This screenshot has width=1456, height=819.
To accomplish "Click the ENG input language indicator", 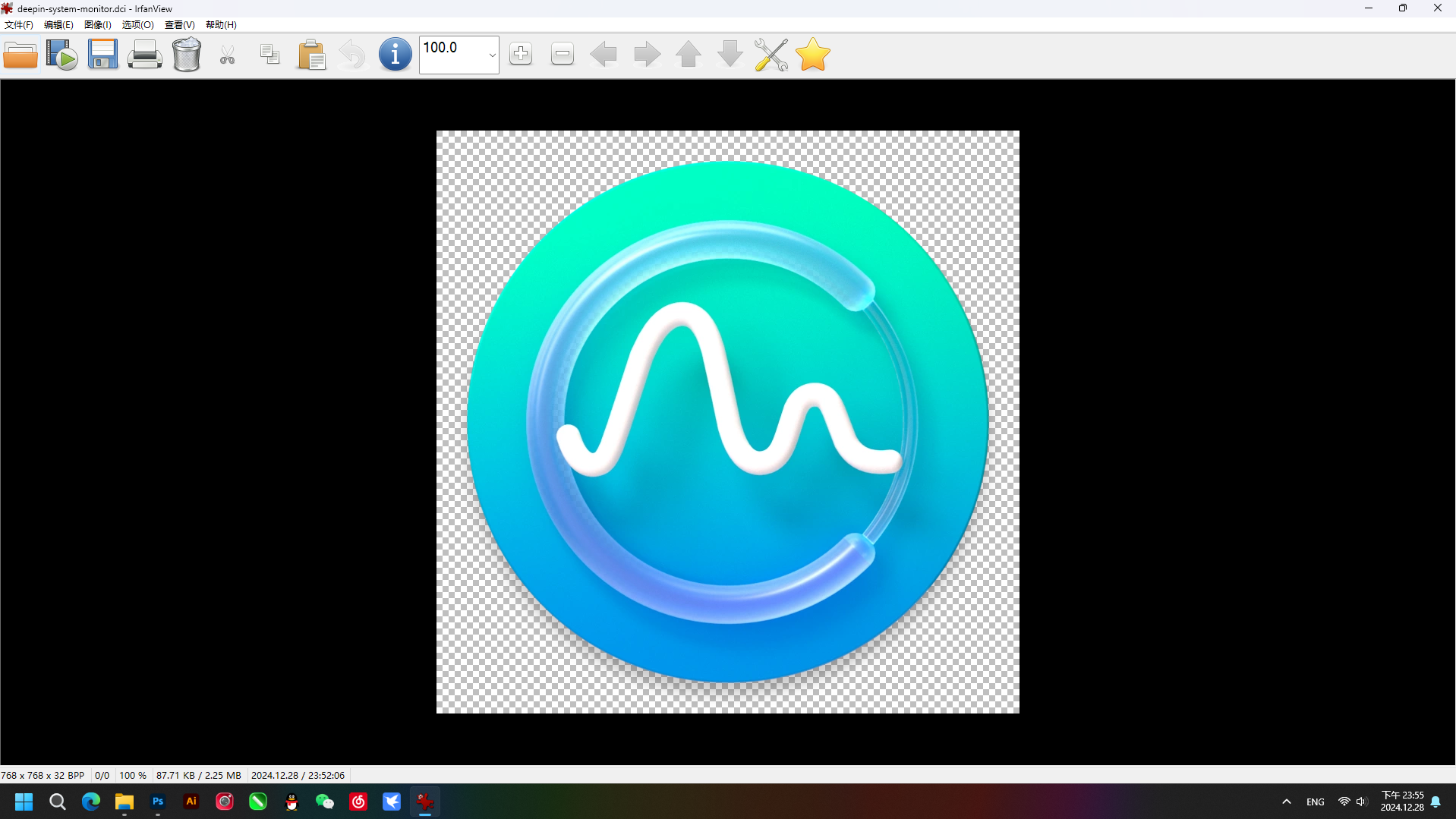I will tap(1316, 802).
